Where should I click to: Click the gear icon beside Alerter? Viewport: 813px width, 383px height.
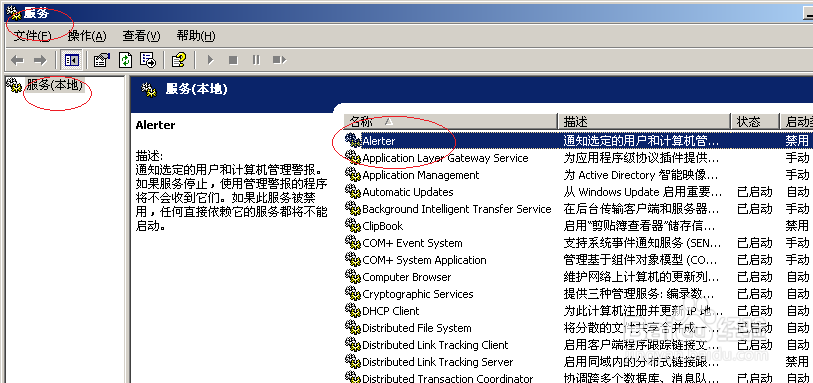(x=353, y=140)
